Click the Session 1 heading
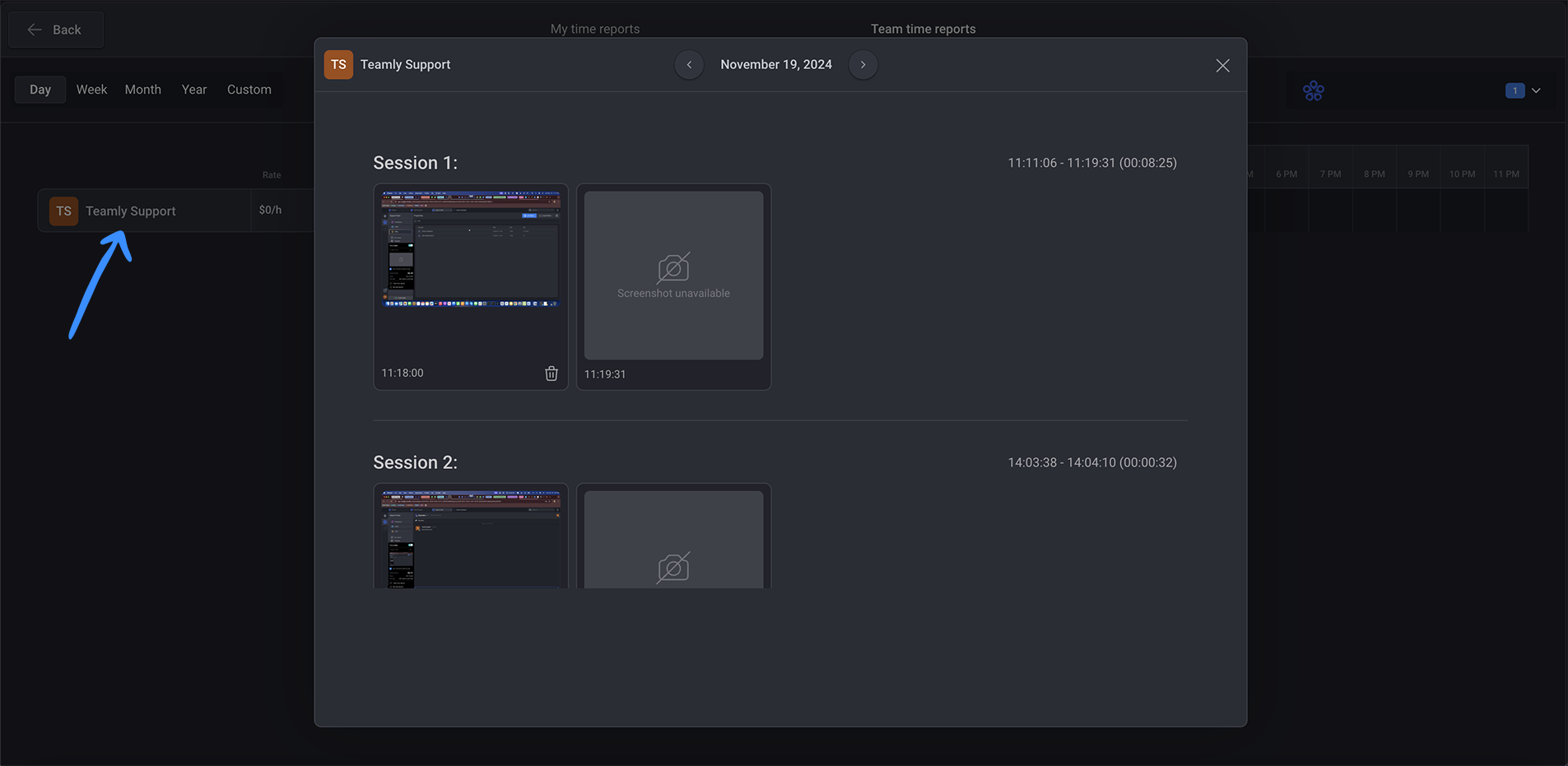1568x766 pixels. pos(415,163)
